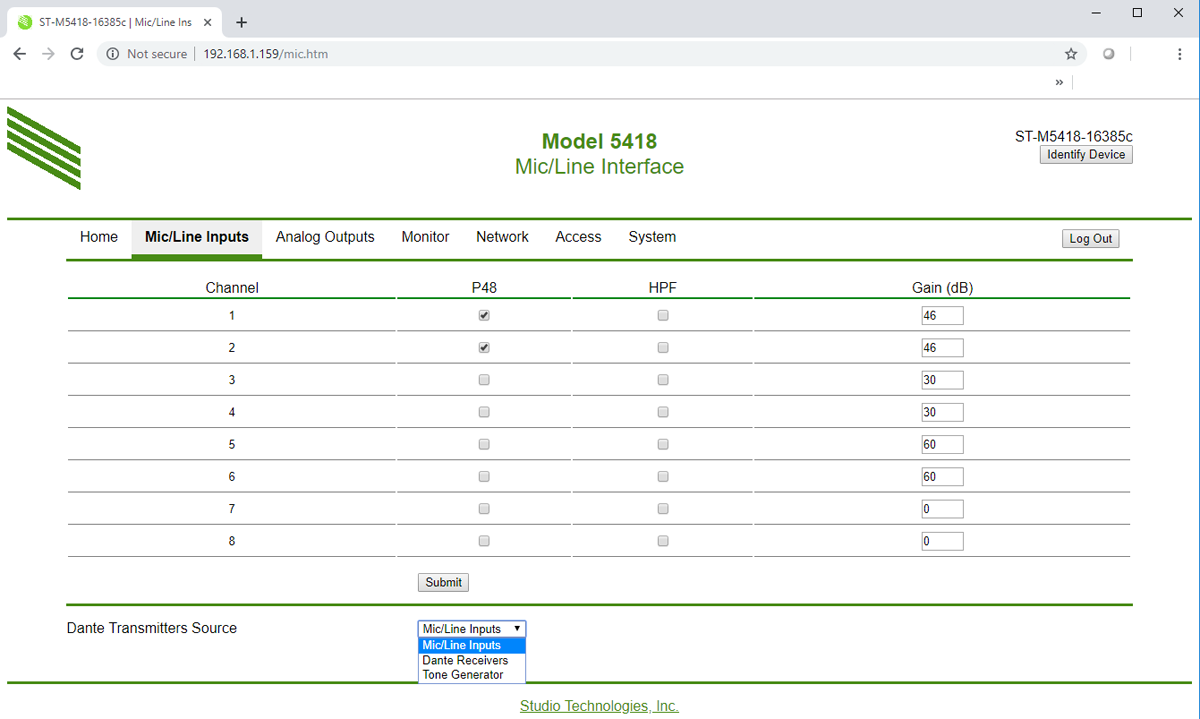
Task: Click the Studio Technologies striped logo
Action: pos(44,148)
